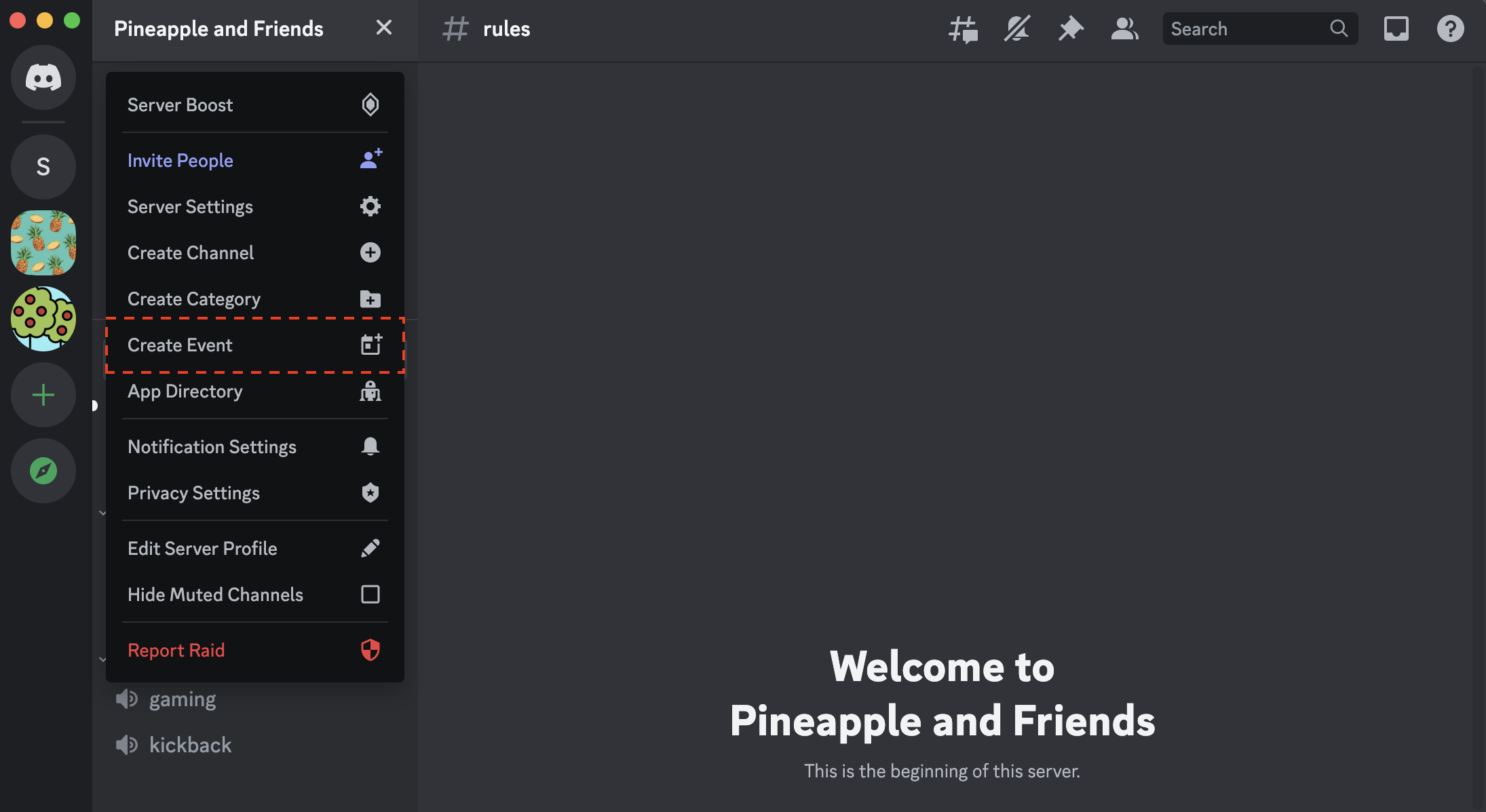Click the Invite People icon
The image size is (1486, 812).
point(370,159)
